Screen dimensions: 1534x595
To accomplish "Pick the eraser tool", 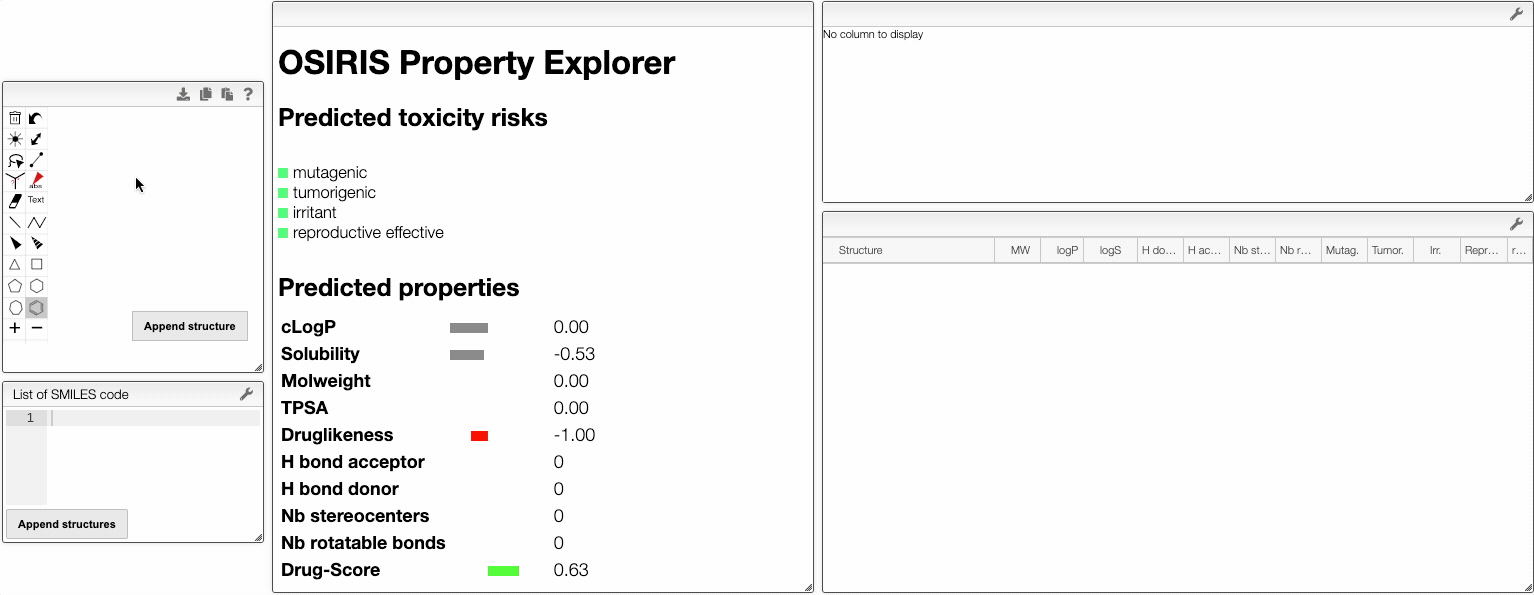I will pos(15,201).
